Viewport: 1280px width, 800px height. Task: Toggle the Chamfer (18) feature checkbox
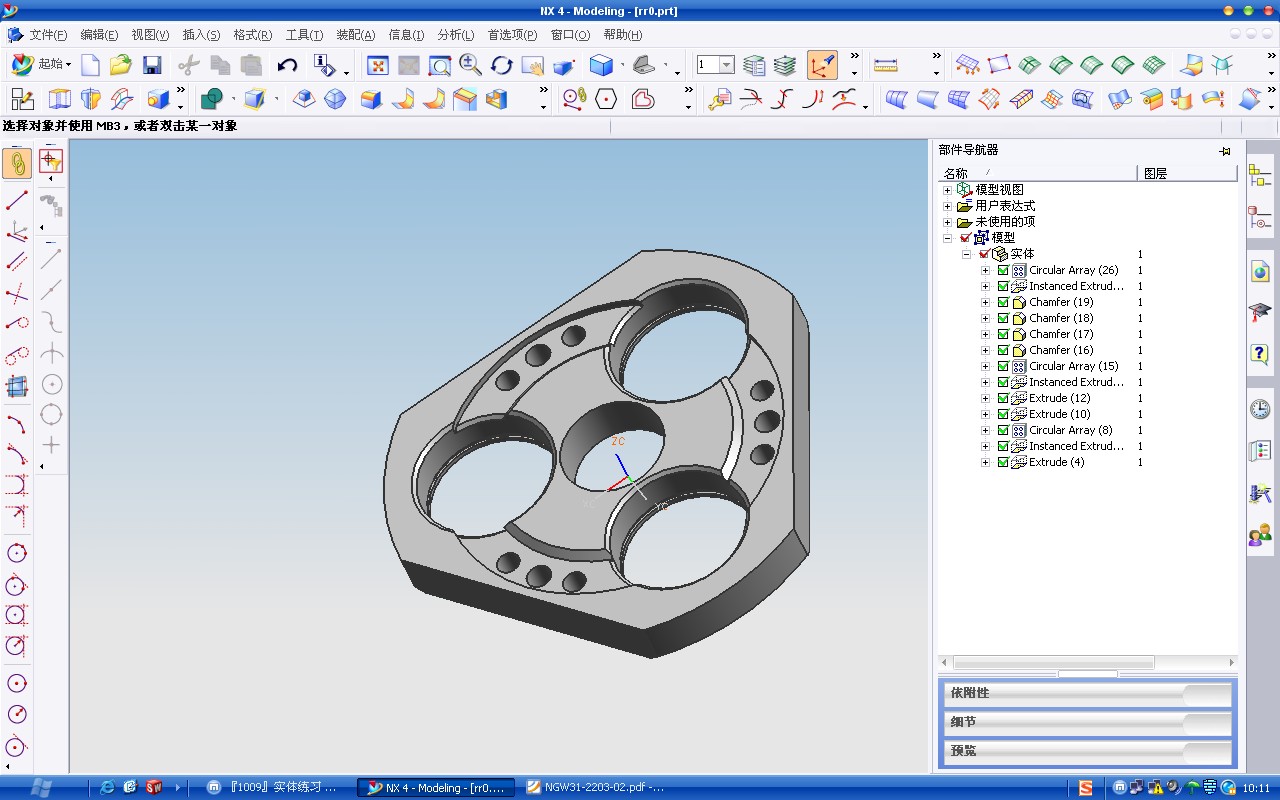tap(1003, 318)
